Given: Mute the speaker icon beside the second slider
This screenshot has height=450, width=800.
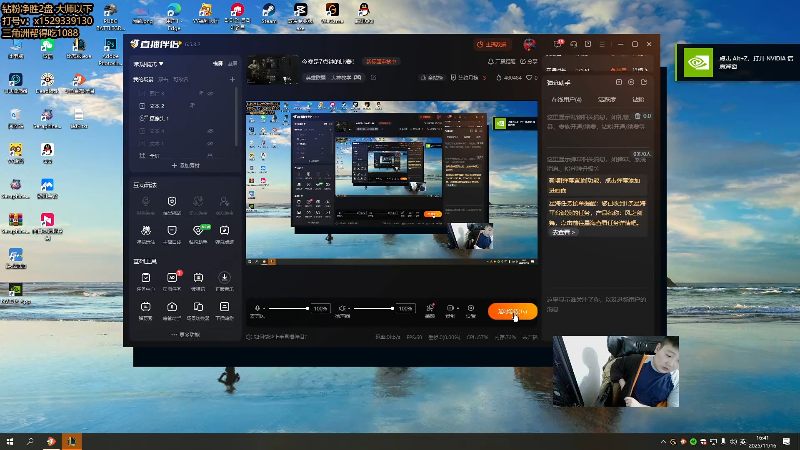Looking at the screenshot, I should coord(342,308).
